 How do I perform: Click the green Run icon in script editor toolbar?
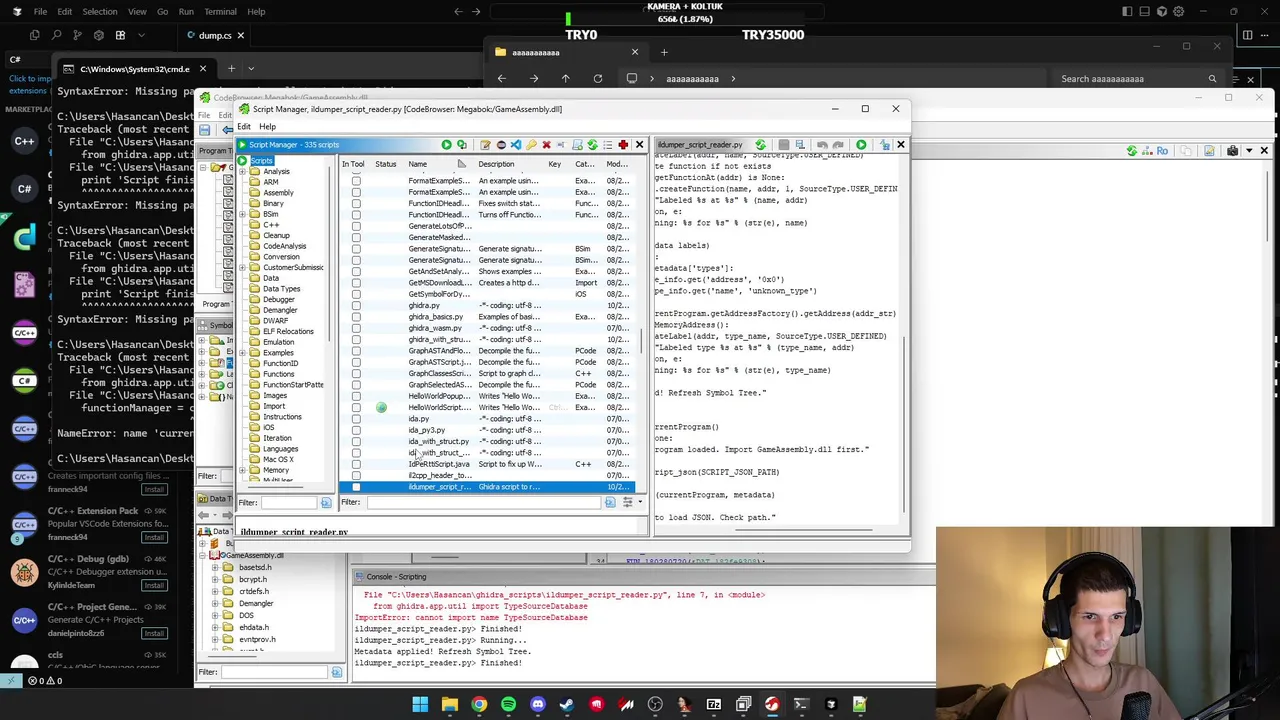pyautogui.click(x=861, y=145)
